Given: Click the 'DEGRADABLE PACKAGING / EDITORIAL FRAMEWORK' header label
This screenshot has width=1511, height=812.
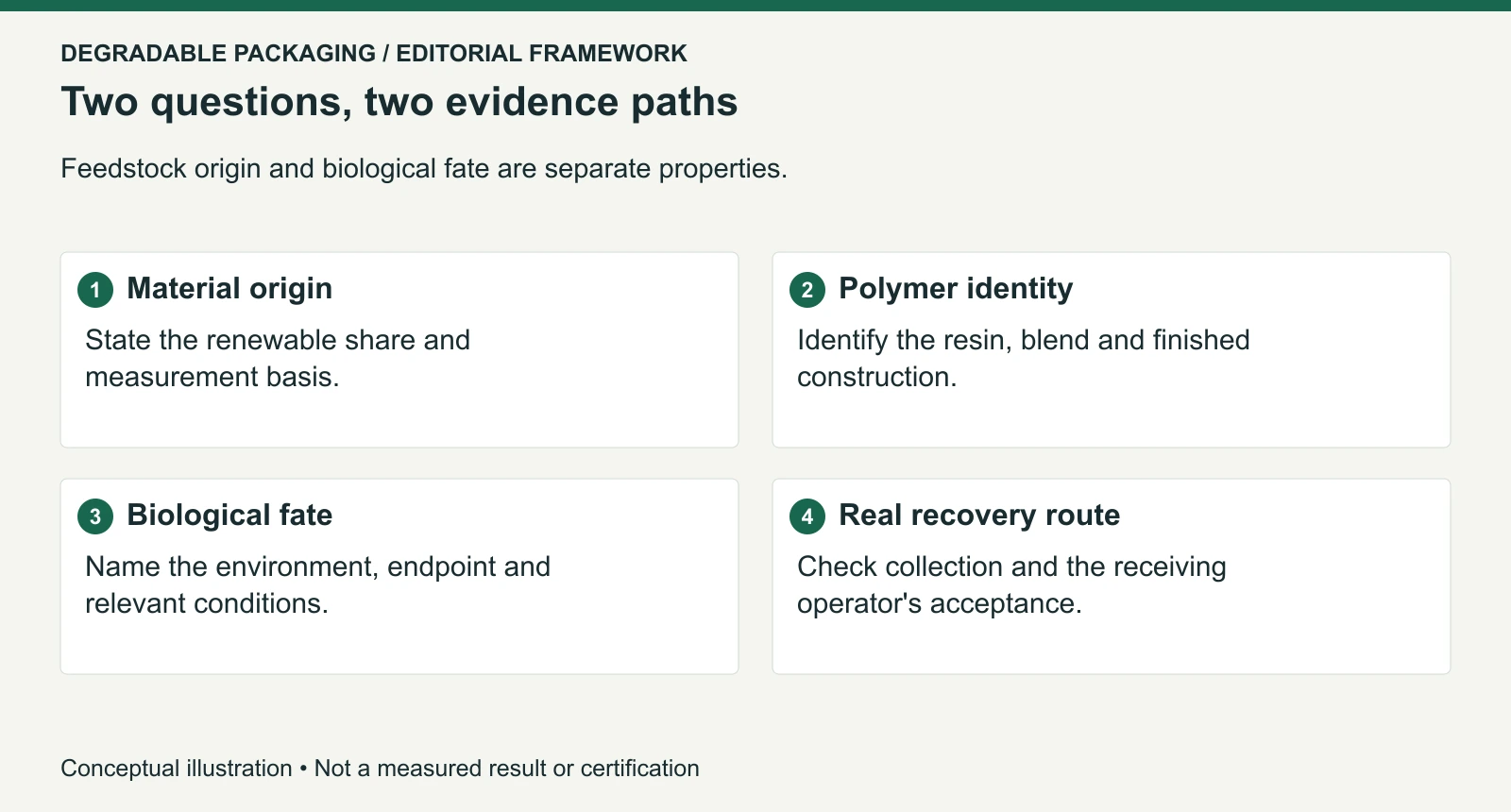Looking at the screenshot, I should [374, 53].
